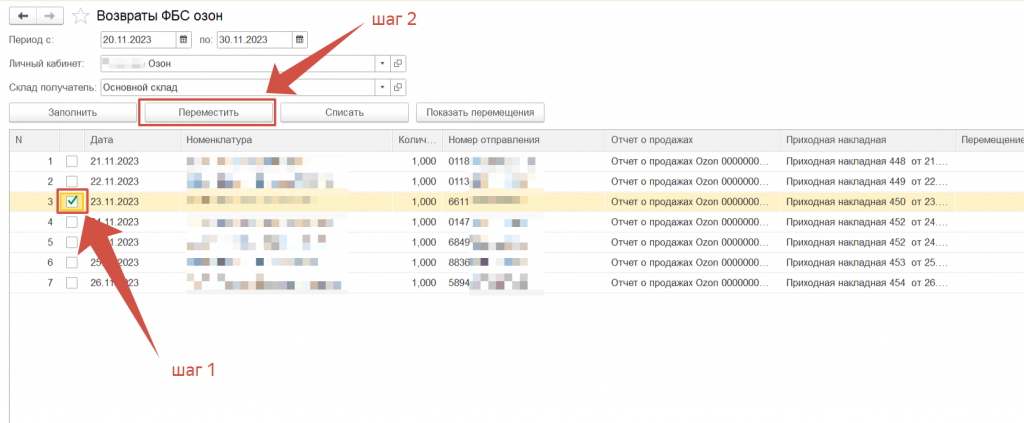This screenshot has width=1024, height=423.
Task: Click the Показать перемещения button
Action: pos(480,113)
